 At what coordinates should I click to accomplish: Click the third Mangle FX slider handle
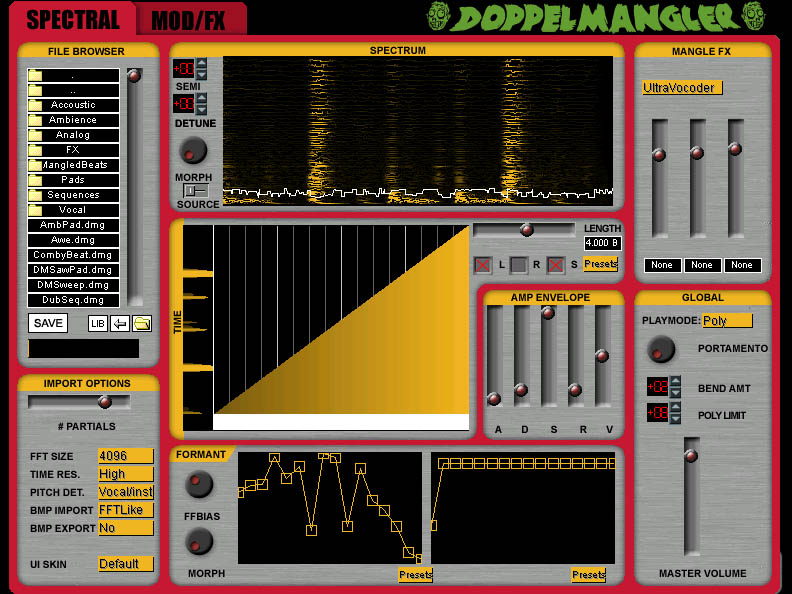pos(735,148)
